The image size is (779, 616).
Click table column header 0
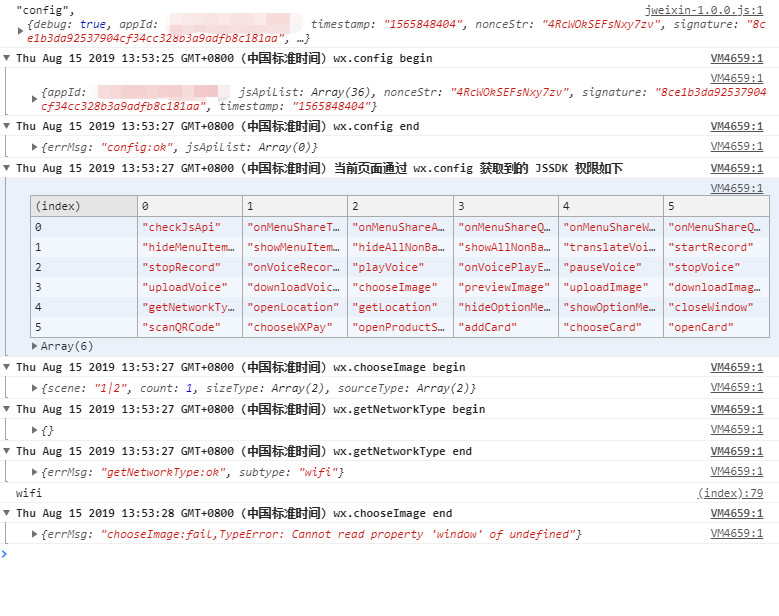coord(190,206)
